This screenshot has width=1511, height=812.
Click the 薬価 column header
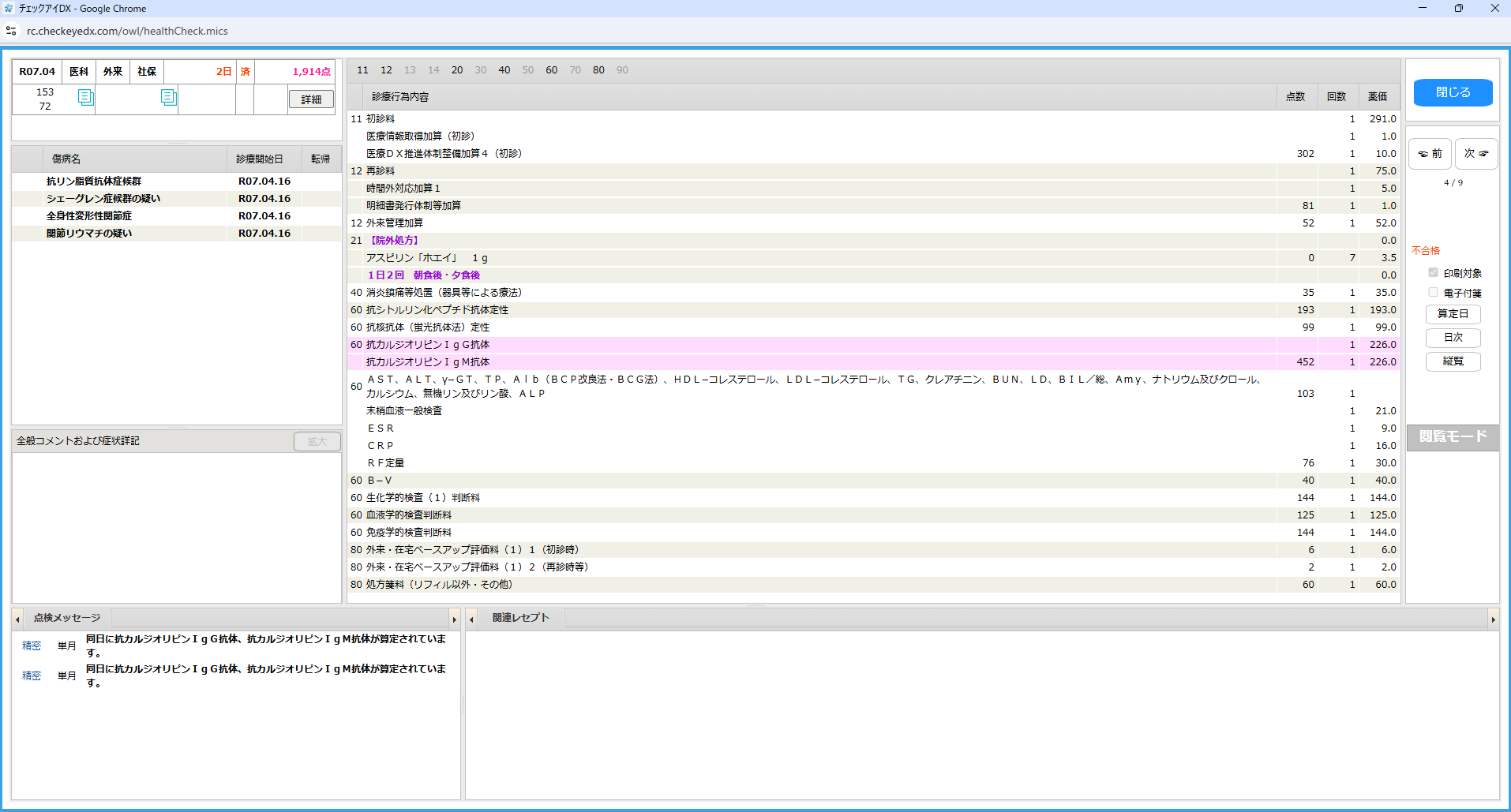[x=1379, y=96]
